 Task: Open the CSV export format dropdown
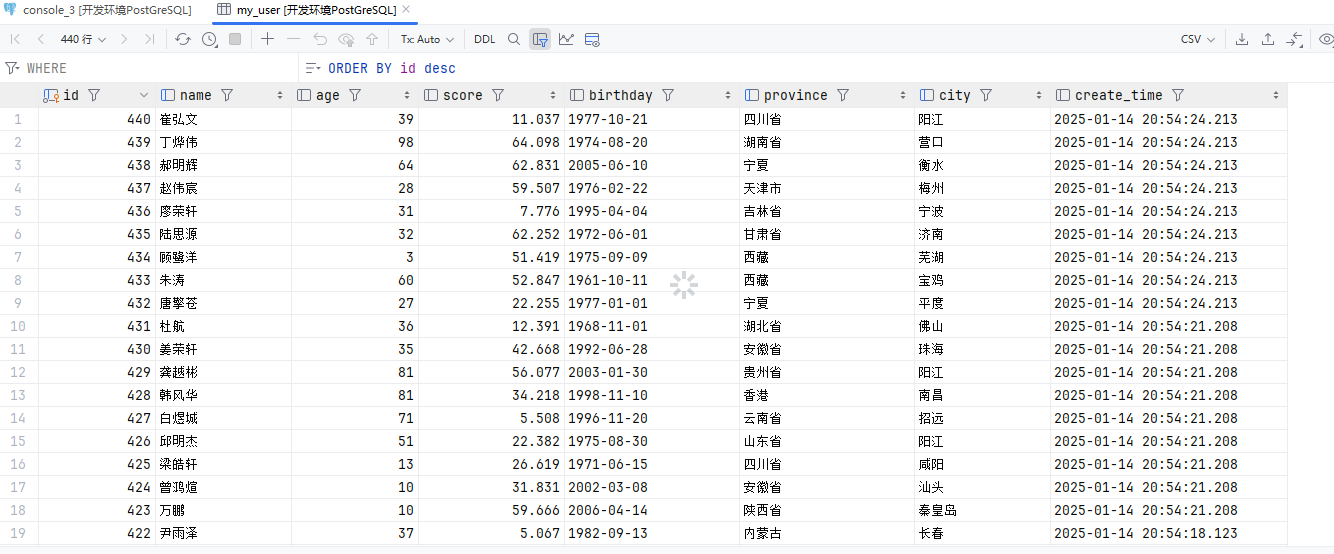[1197, 39]
